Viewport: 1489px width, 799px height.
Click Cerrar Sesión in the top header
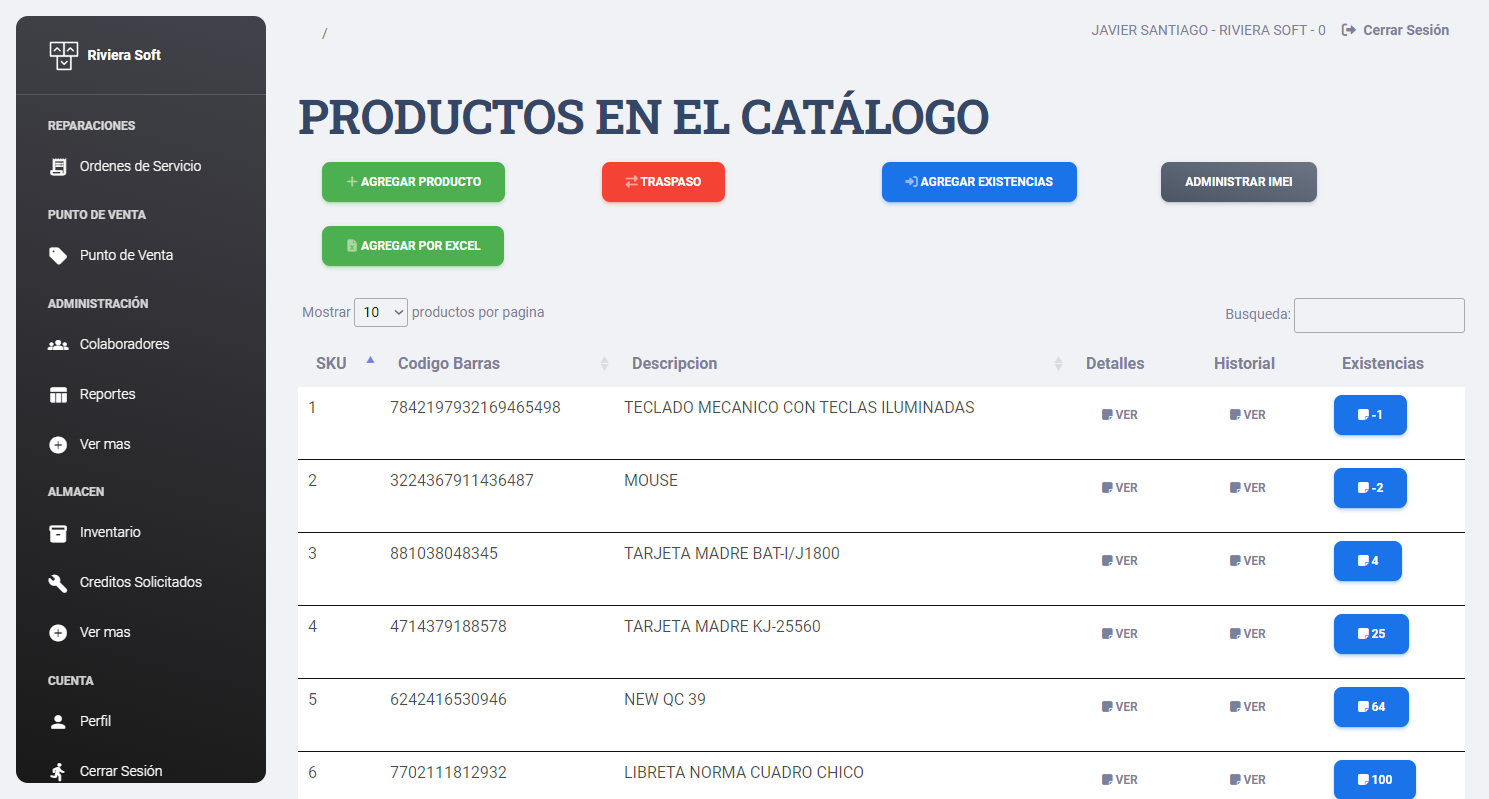click(x=1395, y=30)
